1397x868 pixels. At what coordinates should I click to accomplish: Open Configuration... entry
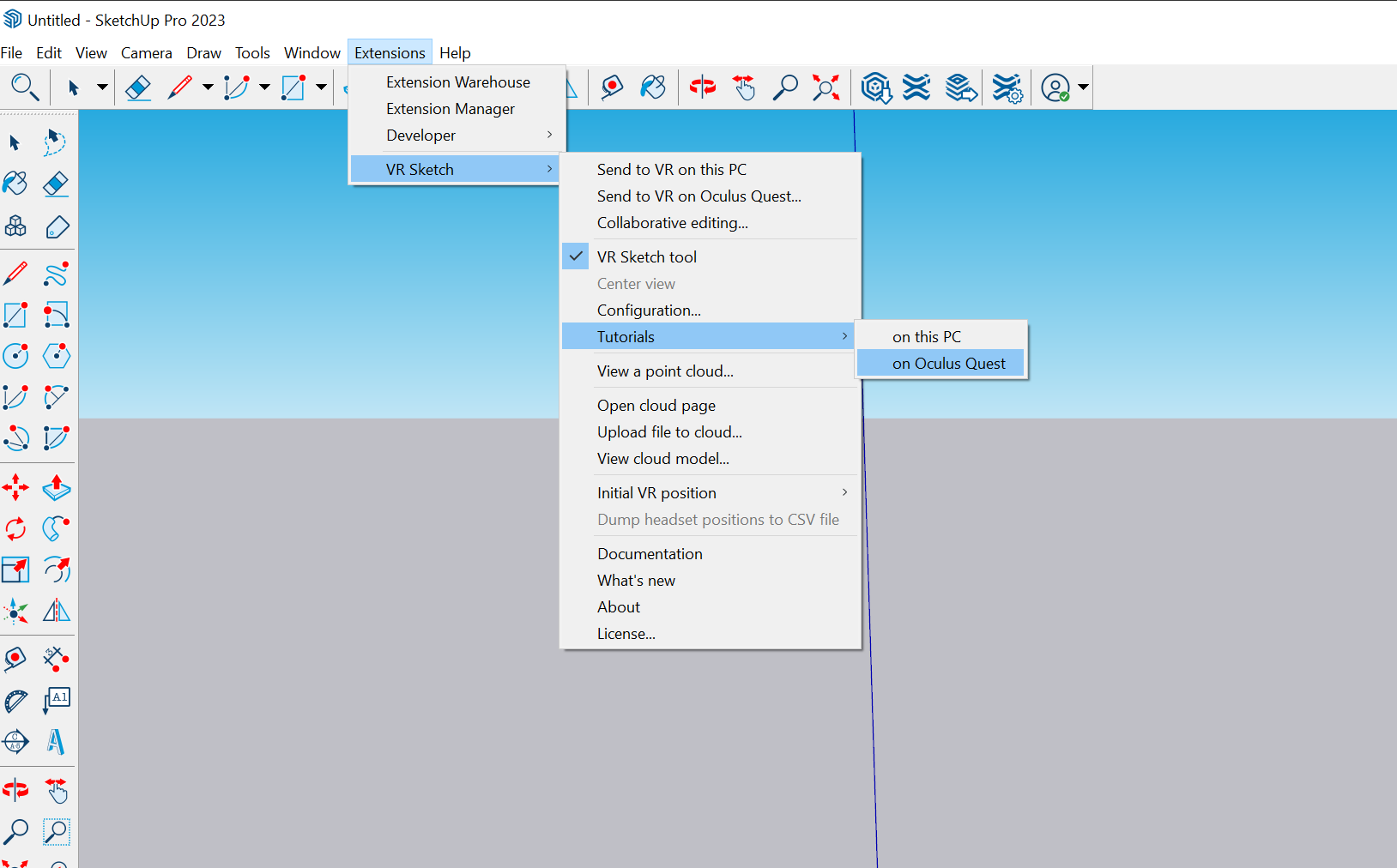click(x=711, y=310)
